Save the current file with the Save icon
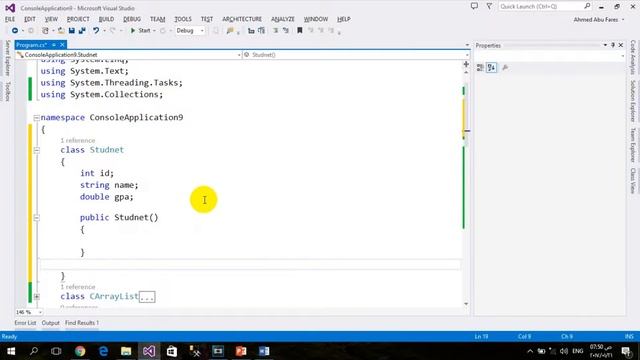Image resolution: width=640 pixels, height=360 pixels. click(71, 31)
